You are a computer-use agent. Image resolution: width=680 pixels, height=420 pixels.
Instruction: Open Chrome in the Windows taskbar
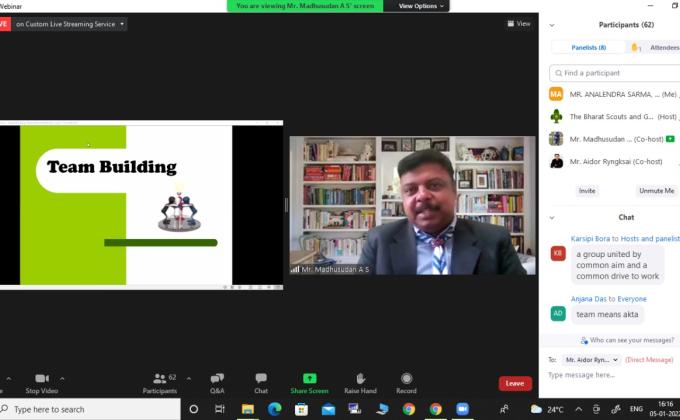(409, 409)
